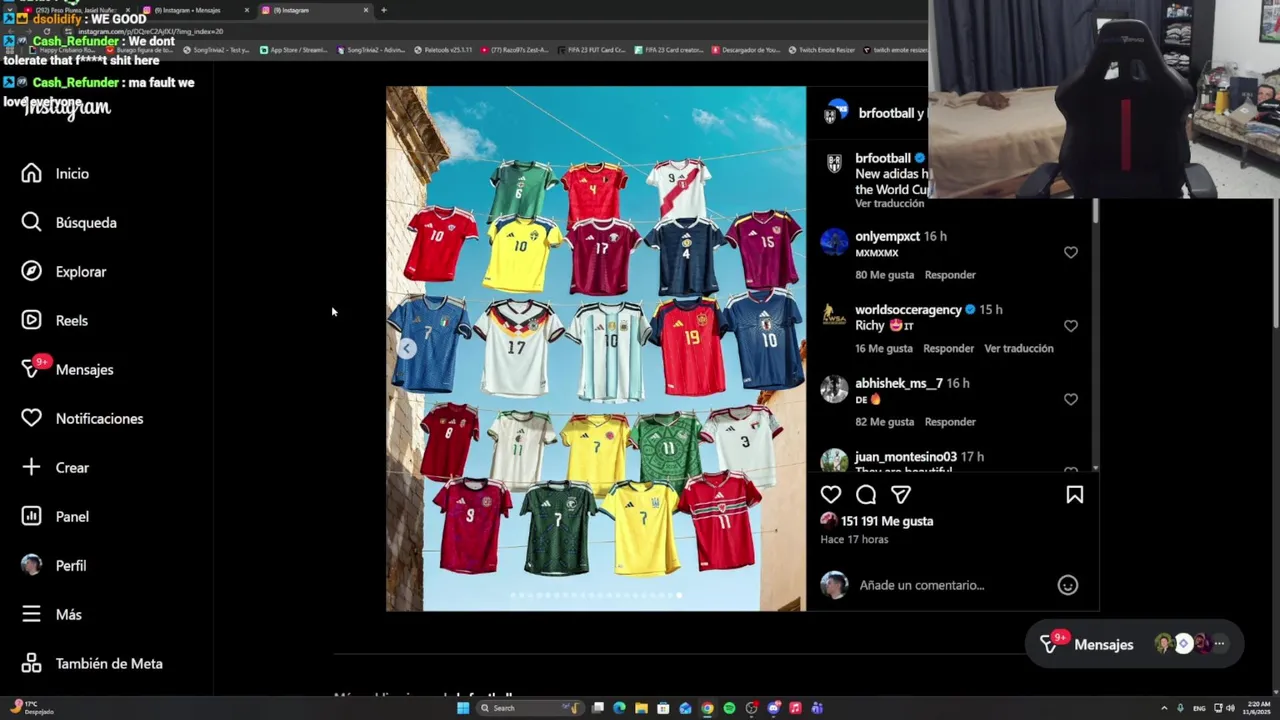The width and height of the screenshot is (1280, 720).
Task: Click Responder under abhishek_ms__7 comment
Action: 950,422
